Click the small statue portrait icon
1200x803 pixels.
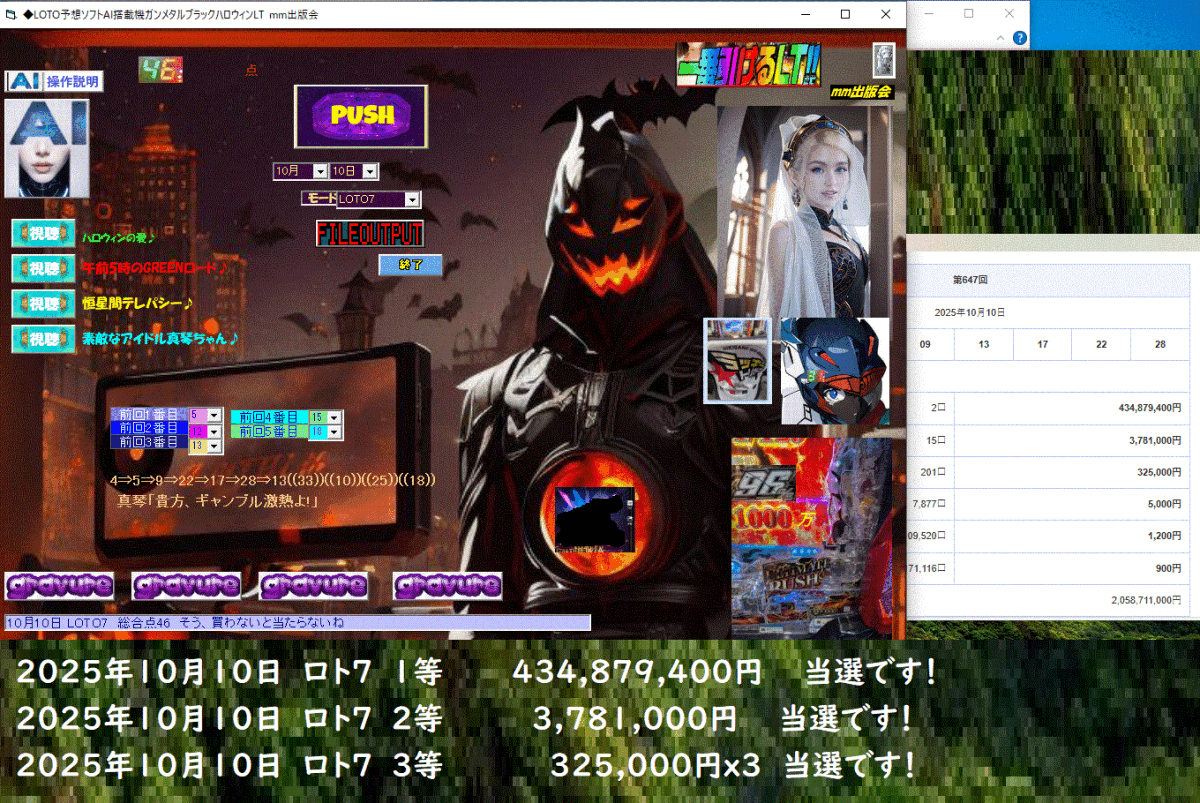[884, 61]
